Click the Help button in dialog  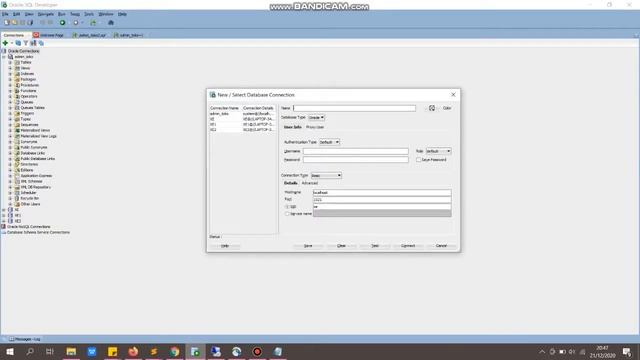click(225, 246)
